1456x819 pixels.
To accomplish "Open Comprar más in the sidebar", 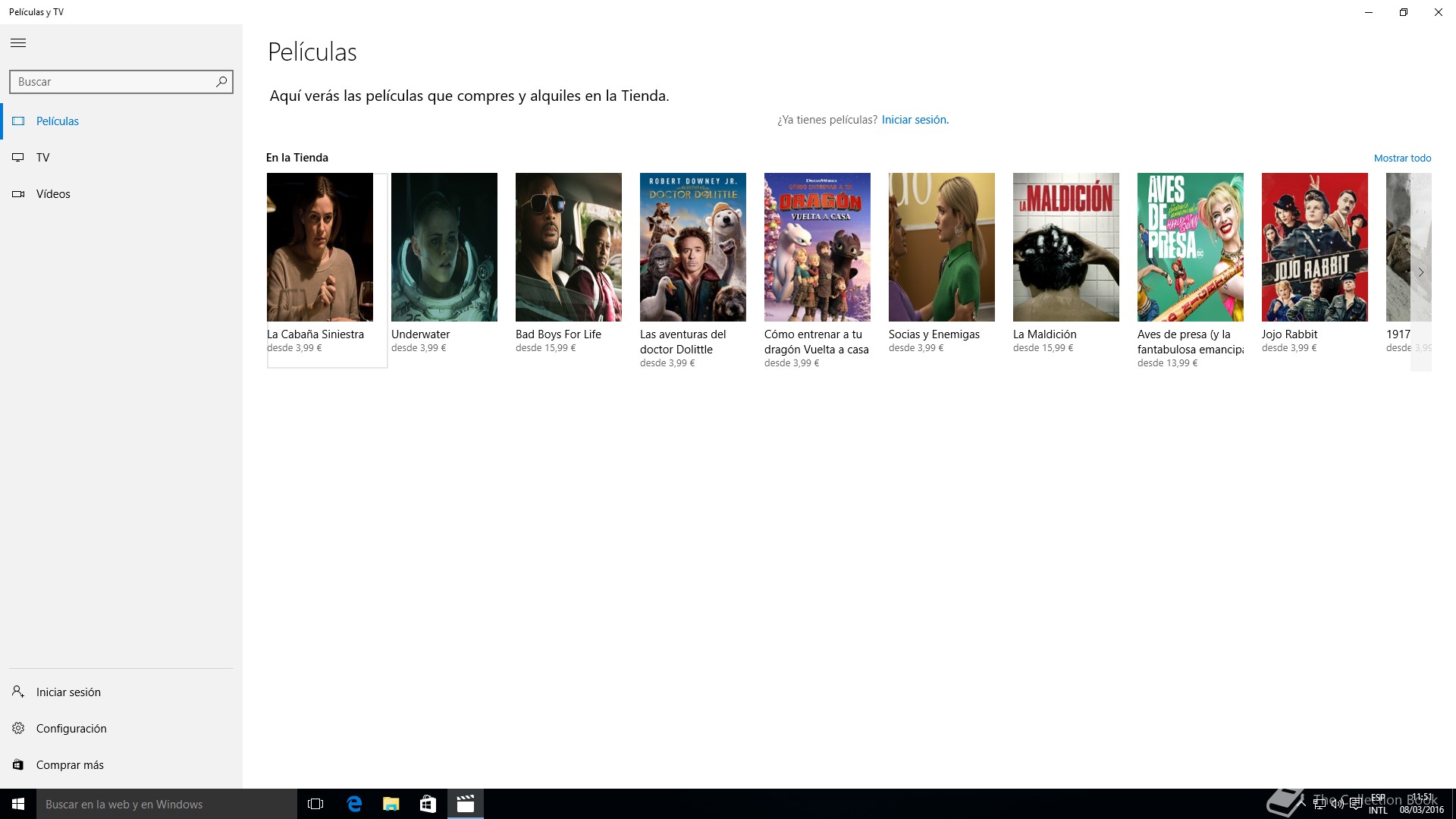I will pyautogui.click(x=121, y=764).
